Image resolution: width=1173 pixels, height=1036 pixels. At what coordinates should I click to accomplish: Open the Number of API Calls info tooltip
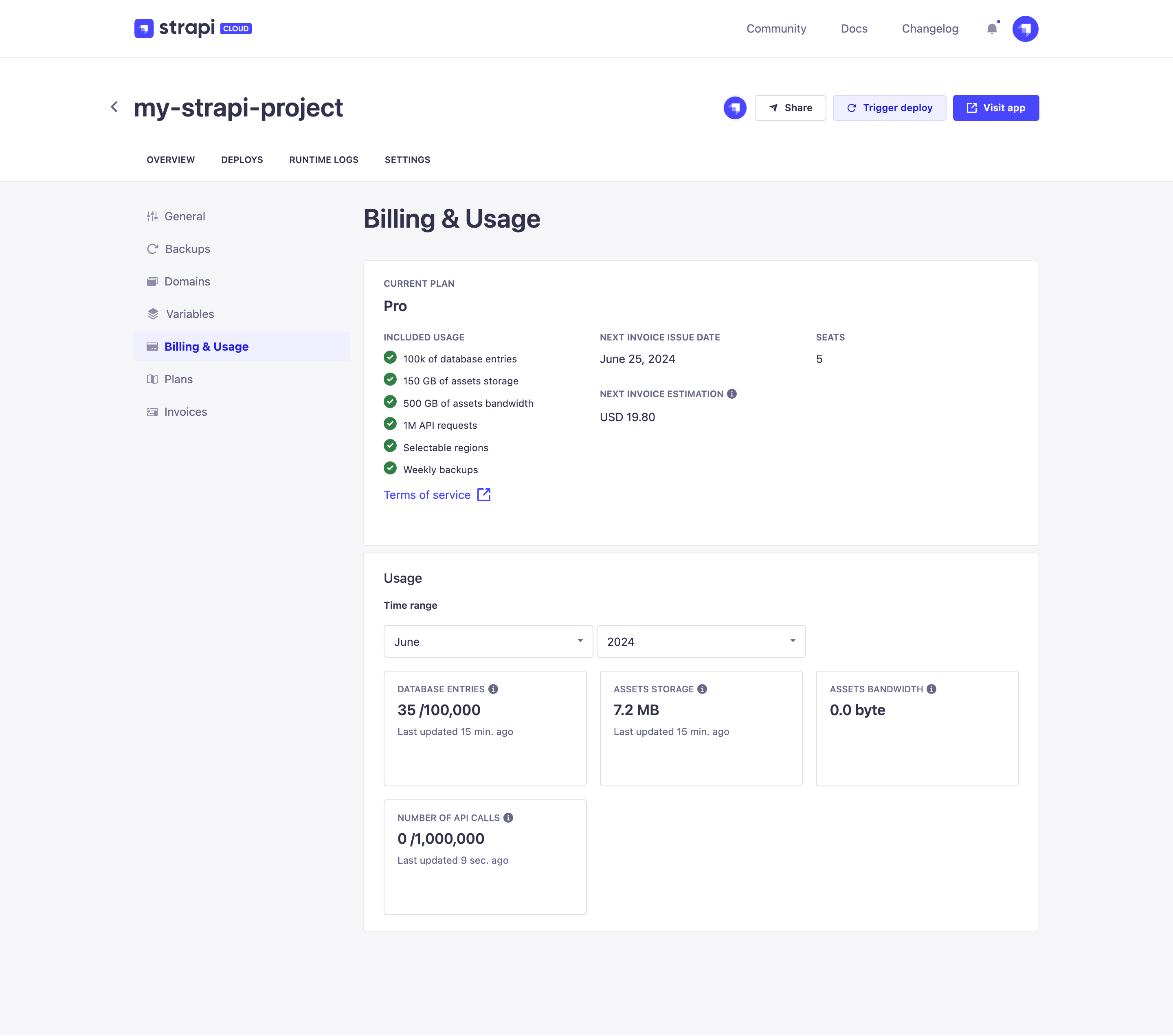click(x=508, y=817)
